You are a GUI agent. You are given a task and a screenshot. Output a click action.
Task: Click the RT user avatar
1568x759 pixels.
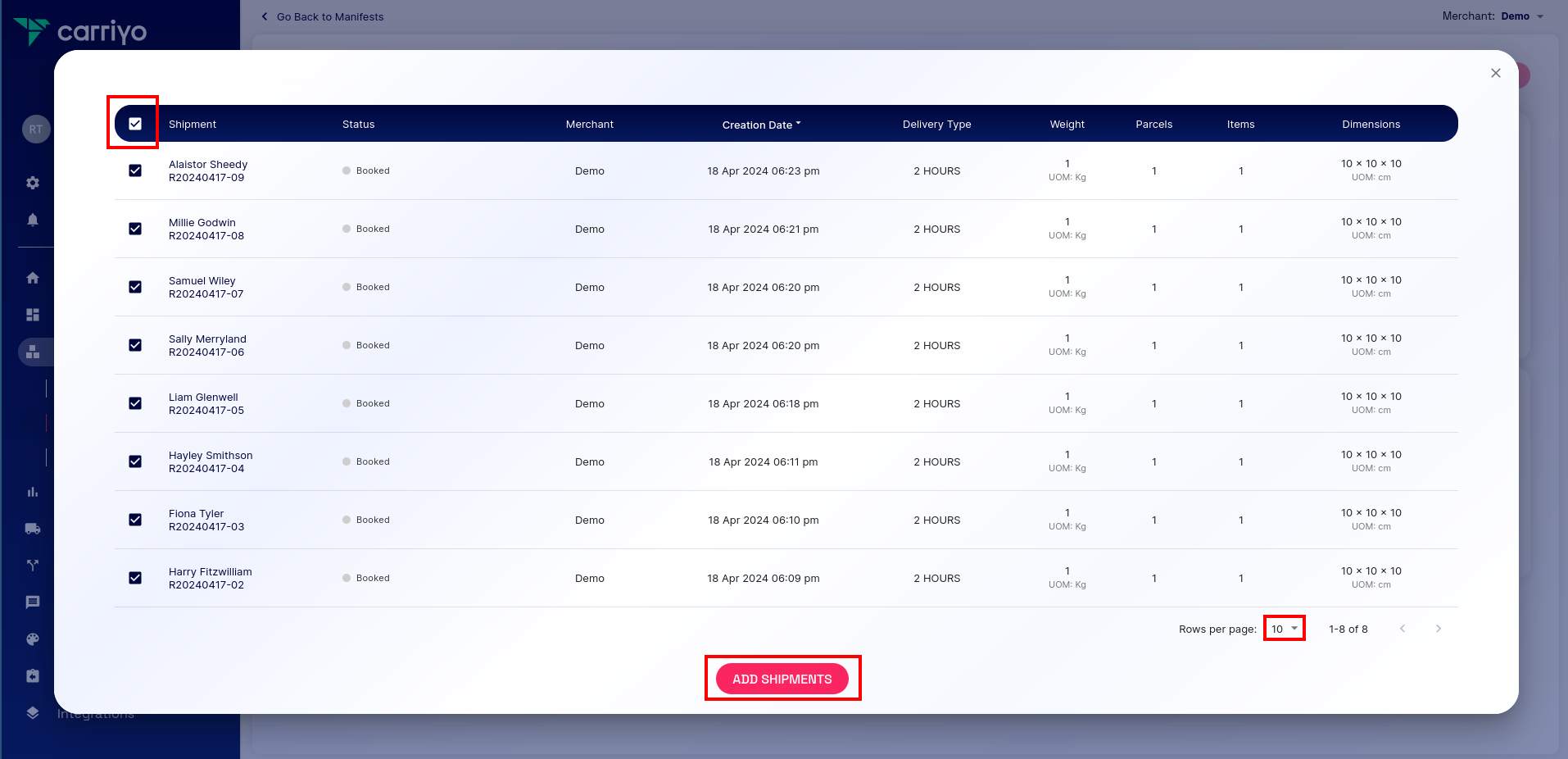click(x=36, y=129)
